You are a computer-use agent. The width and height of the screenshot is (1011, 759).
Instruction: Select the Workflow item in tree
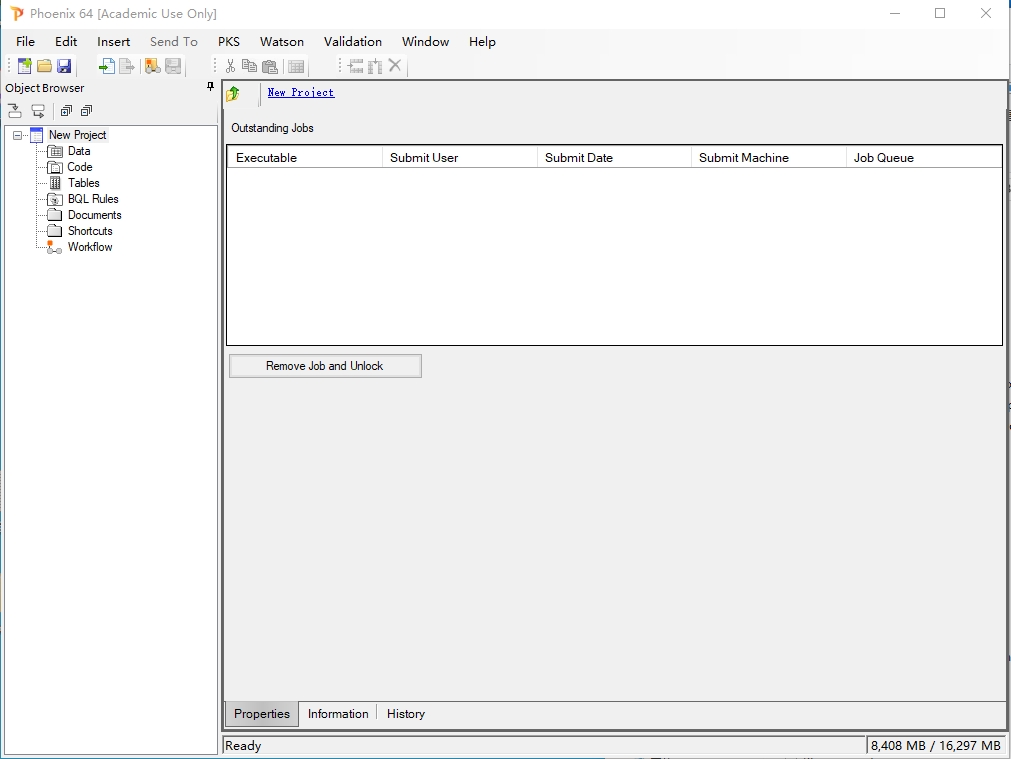(90, 247)
